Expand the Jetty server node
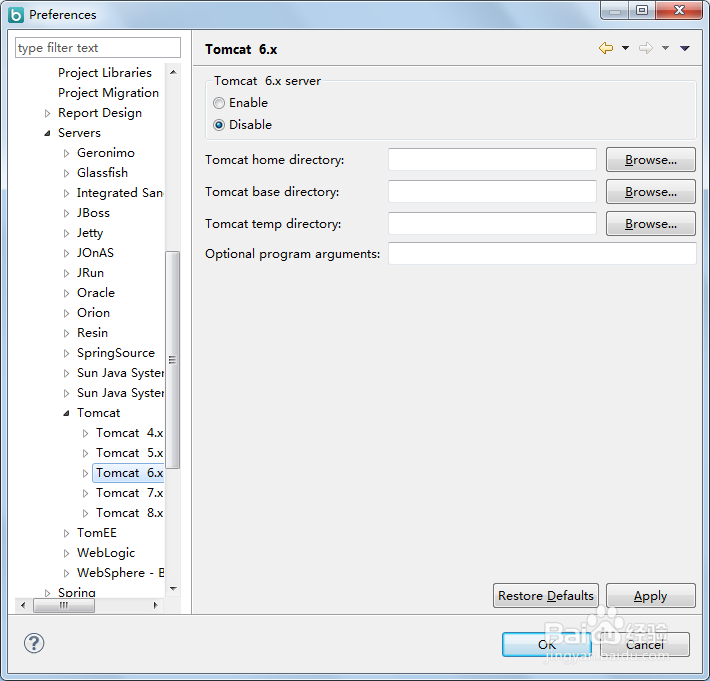This screenshot has width=710, height=681. (67, 233)
